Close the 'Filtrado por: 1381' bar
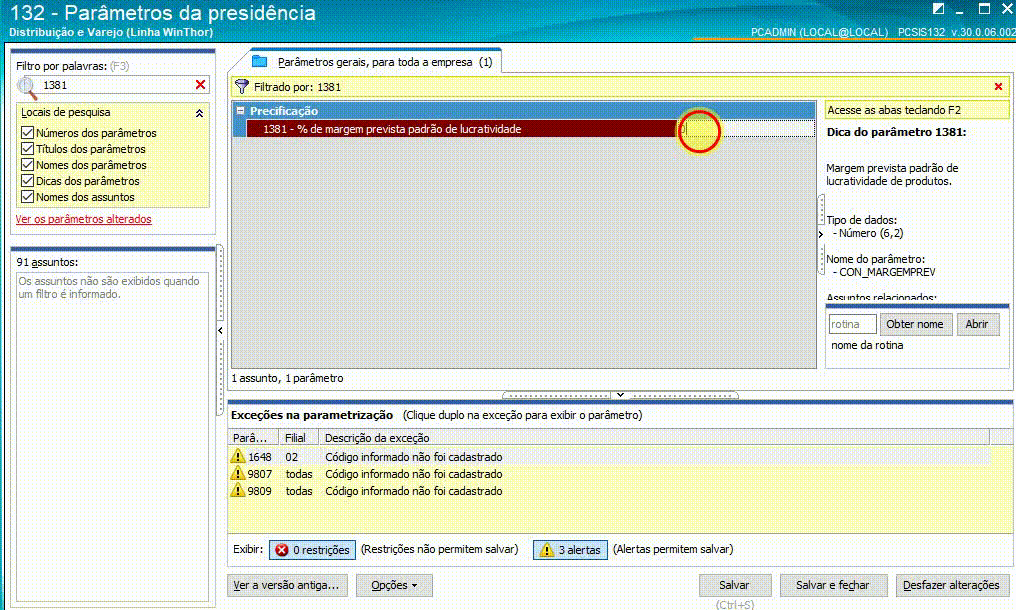The height and width of the screenshot is (610, 1016). [x=998, y=87]
